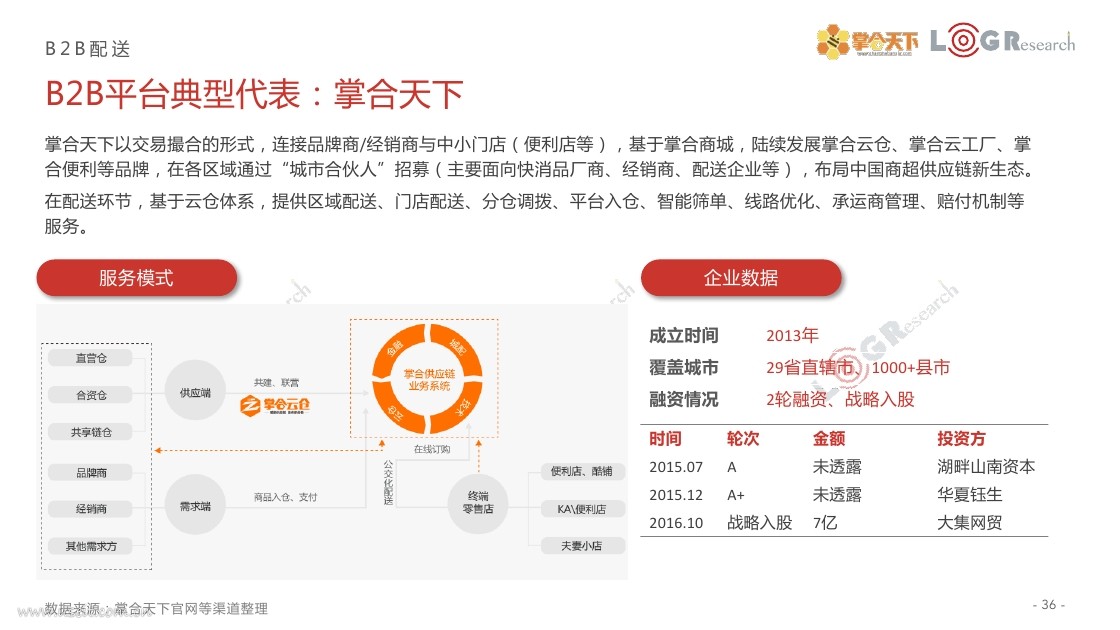This screenshot has height=630, width=1120.
Task: Select the 合资仓 box
Action: point(91,395)
